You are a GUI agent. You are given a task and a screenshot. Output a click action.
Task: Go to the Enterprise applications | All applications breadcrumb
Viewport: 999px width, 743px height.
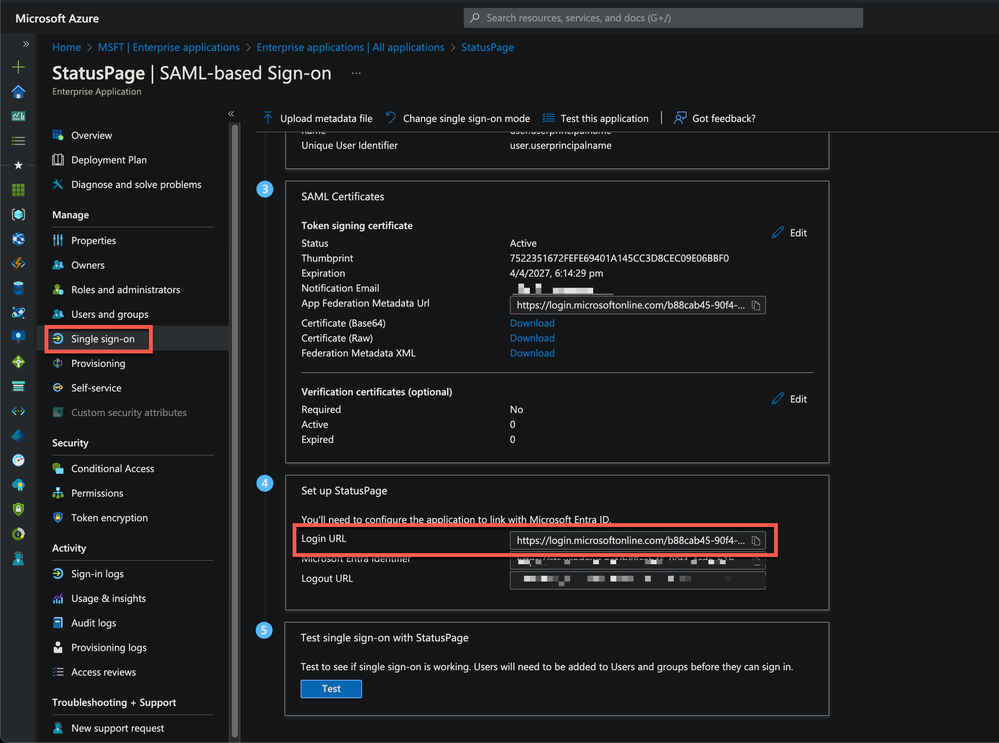pos(350,47)
